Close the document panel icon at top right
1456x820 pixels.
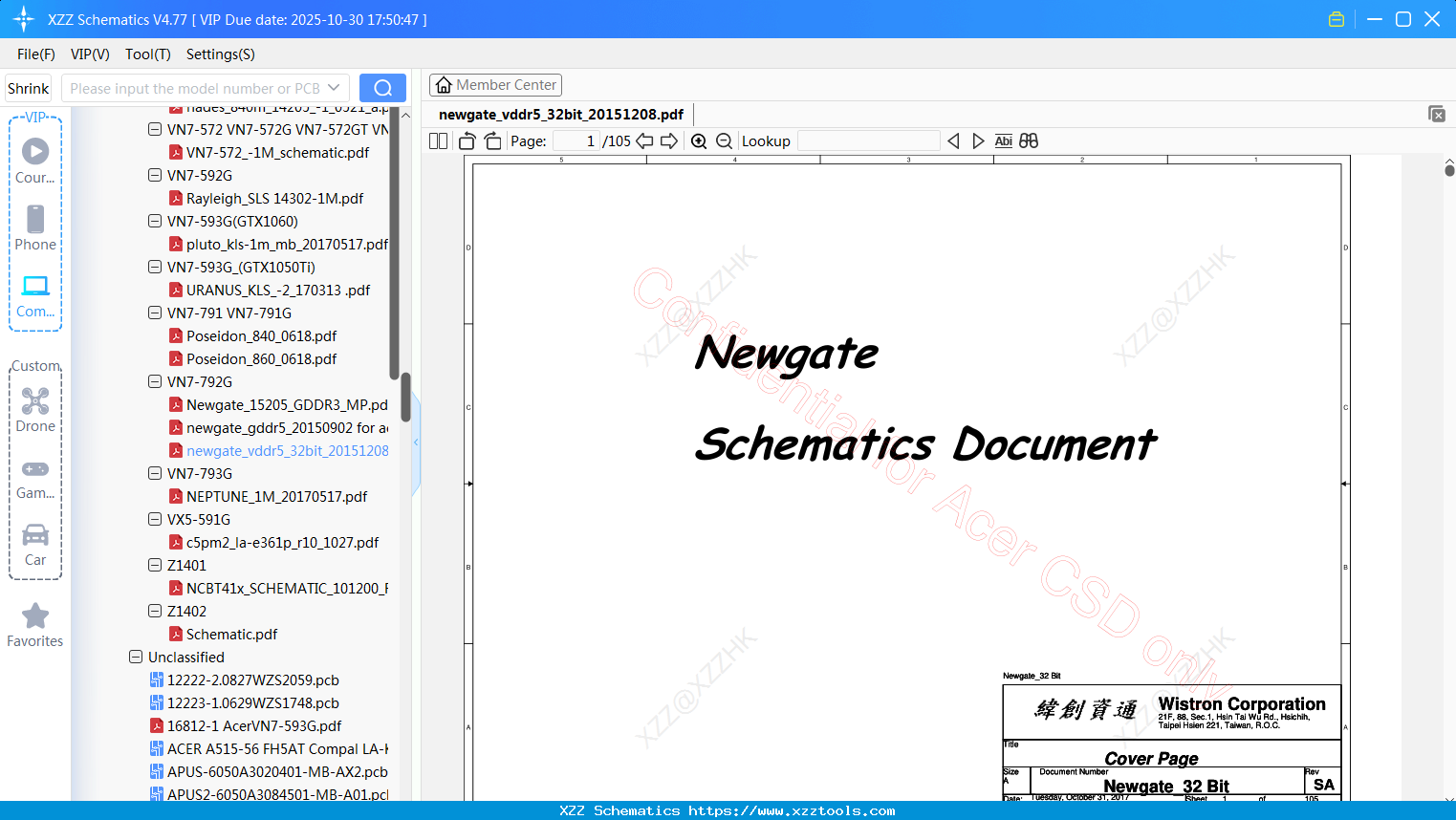pos(1437,114)
